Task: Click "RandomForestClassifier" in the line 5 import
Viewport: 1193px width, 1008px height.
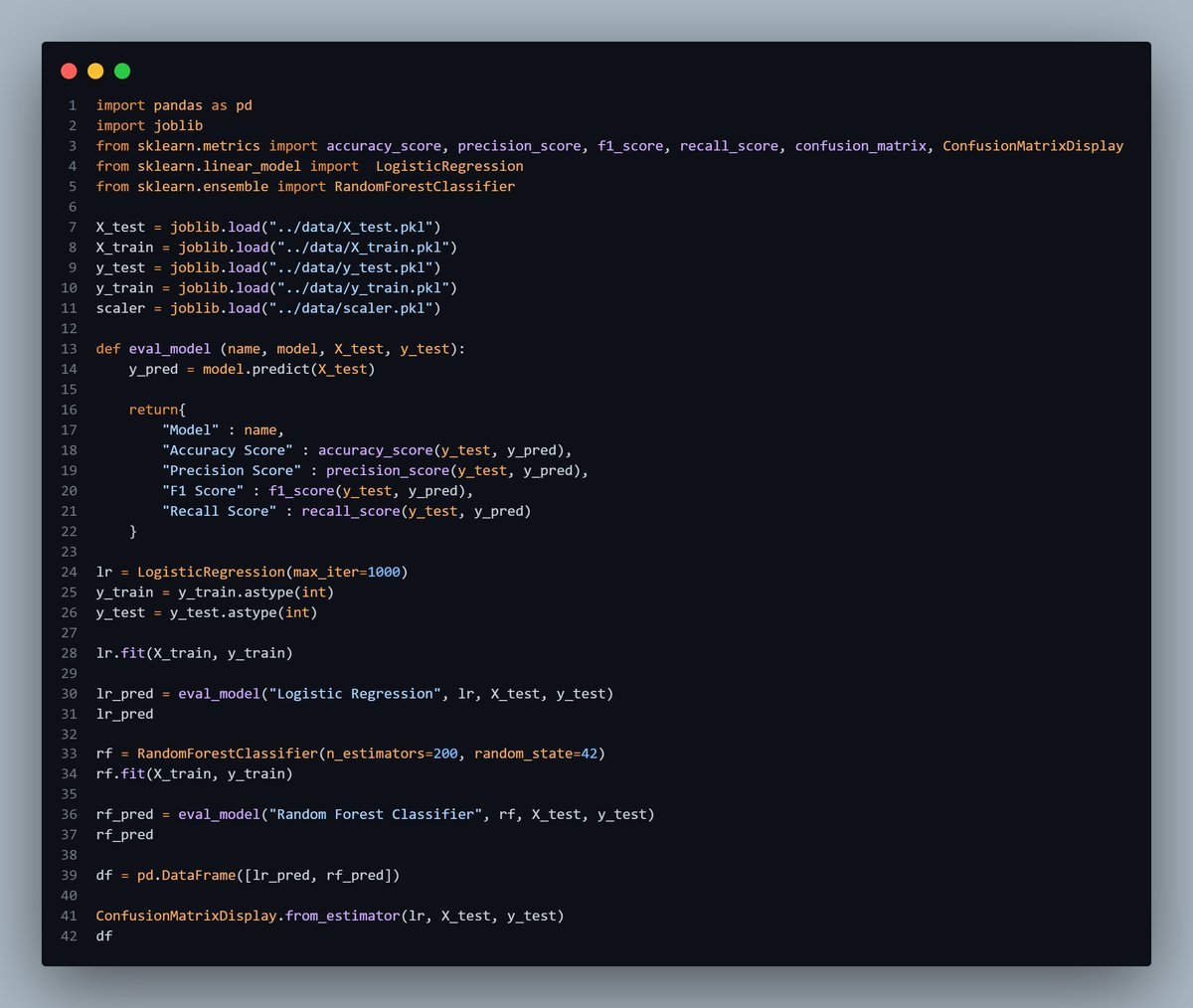Action: 425,186
